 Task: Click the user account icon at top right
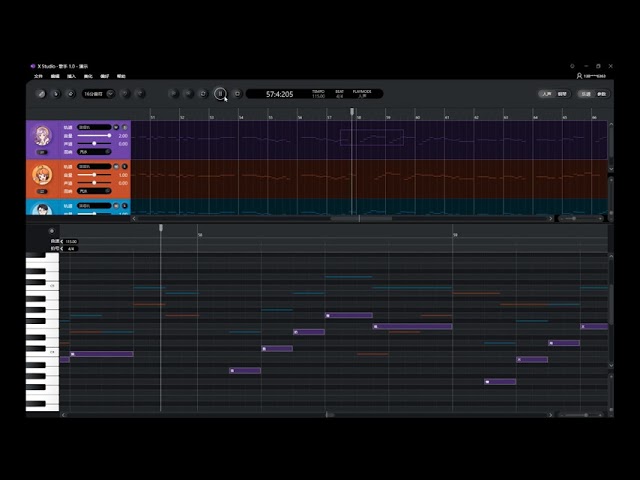point(579,76)
